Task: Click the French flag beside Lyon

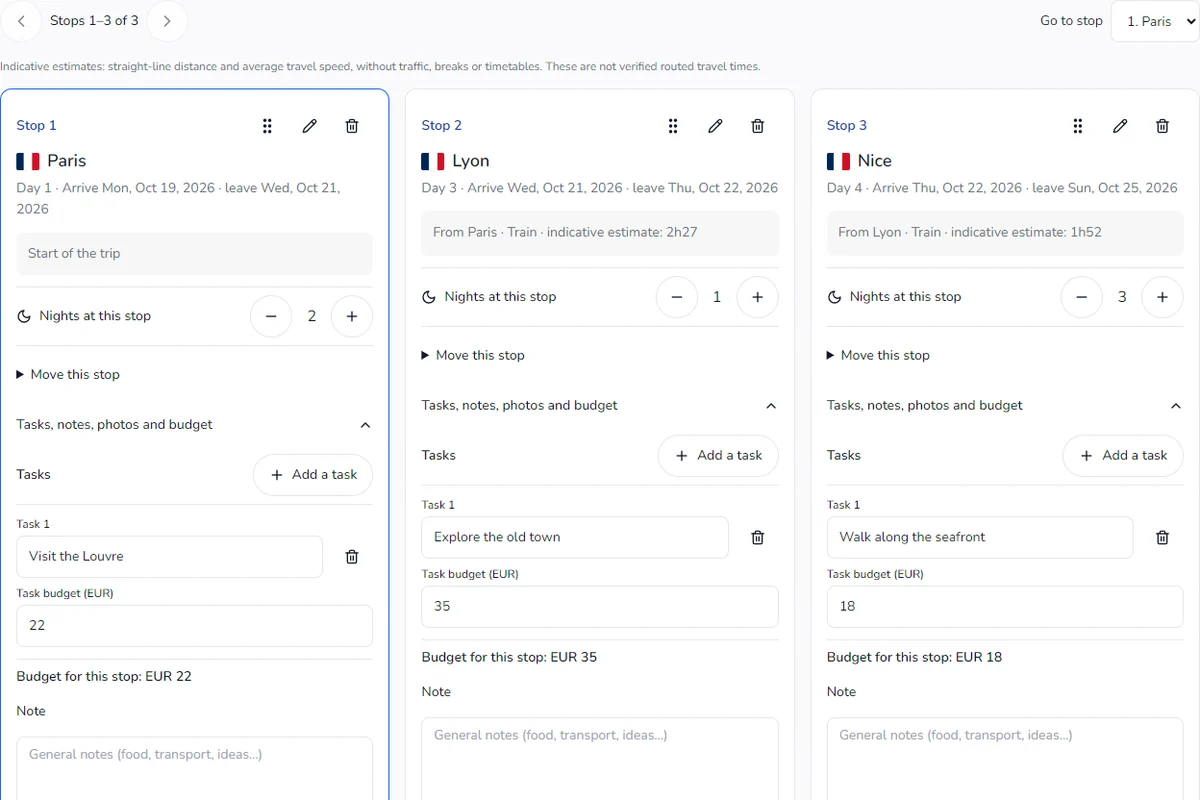Action: click(x=433, y=161)
